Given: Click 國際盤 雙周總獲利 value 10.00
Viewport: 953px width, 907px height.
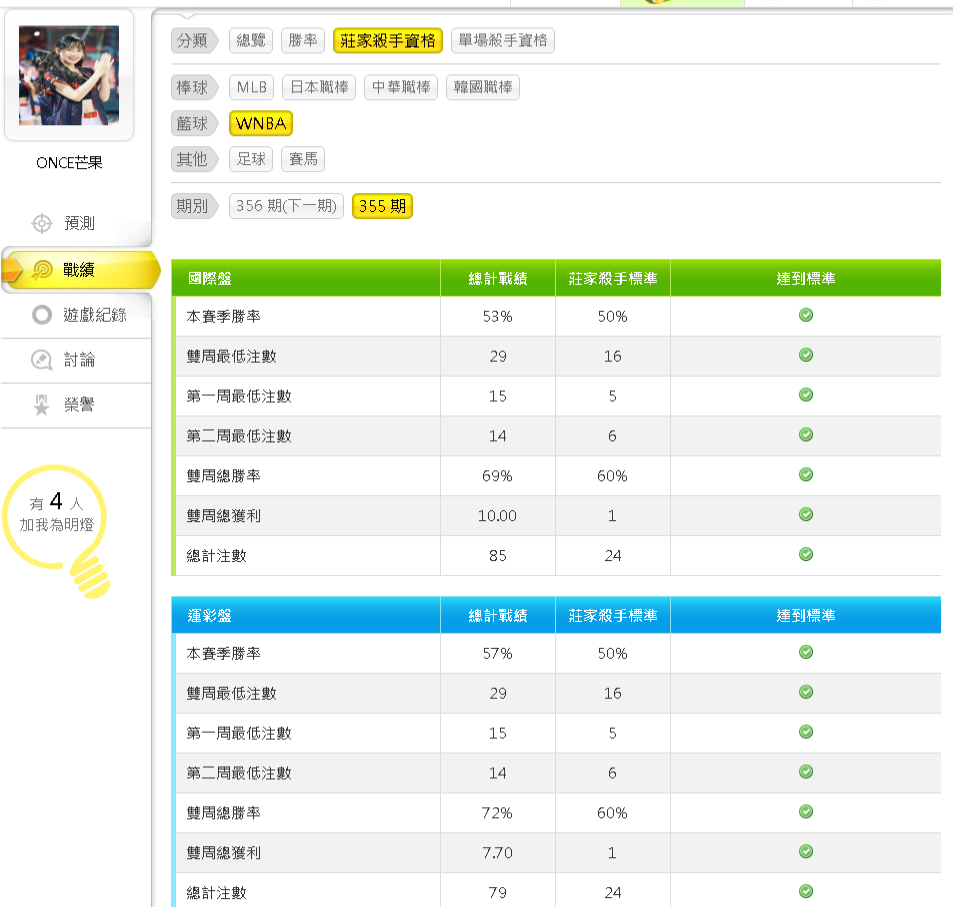Looking at the screenshot, I should point(497,516).
